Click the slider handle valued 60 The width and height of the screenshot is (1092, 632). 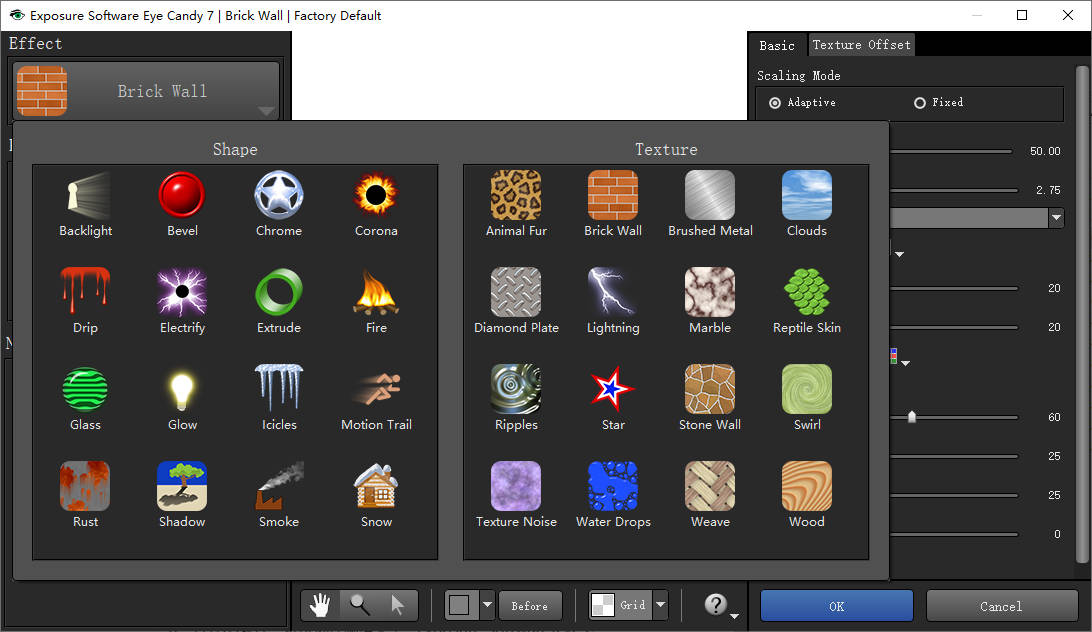(x=911, y=417)
